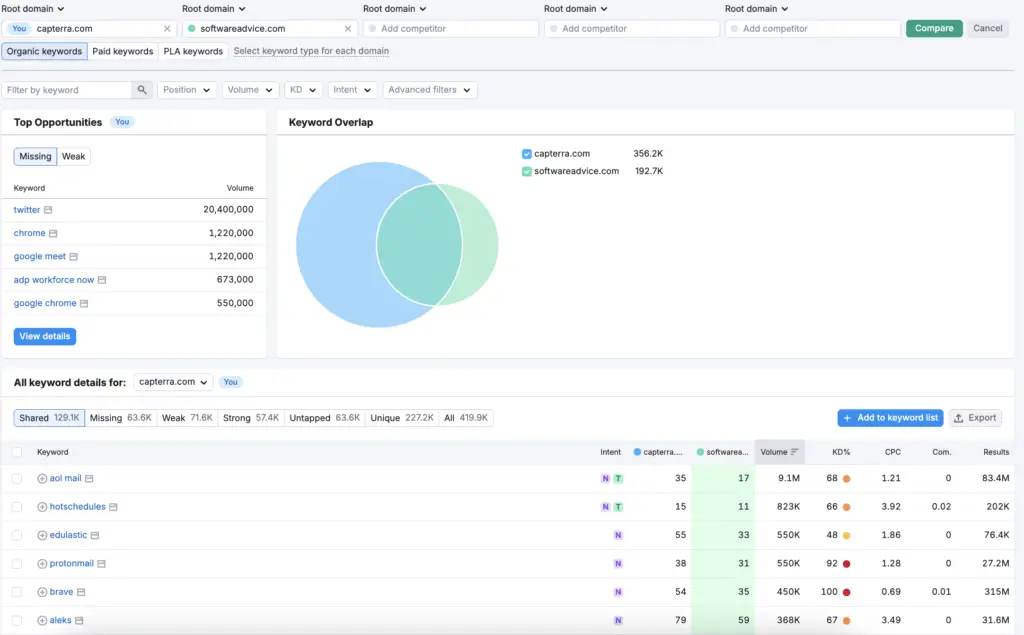Sort table by Volume column
The image size is (1024, 635).
tap(780, 452)
